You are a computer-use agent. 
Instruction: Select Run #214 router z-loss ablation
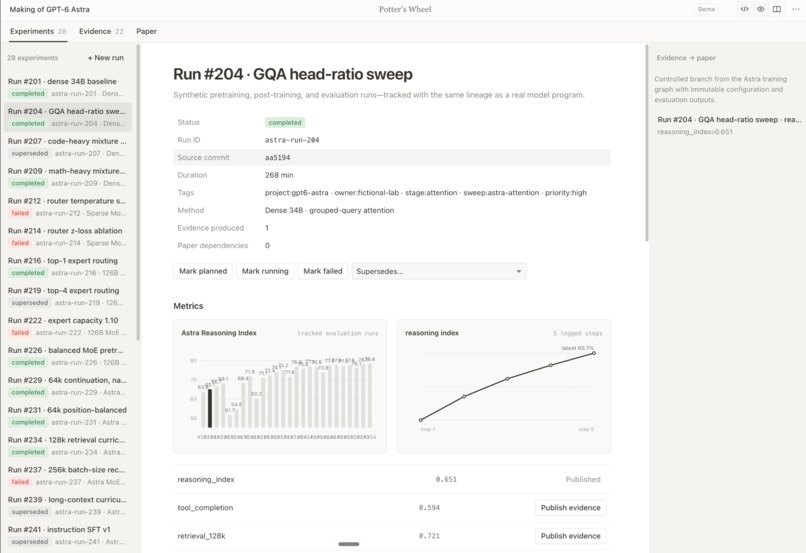click(67, 236)
